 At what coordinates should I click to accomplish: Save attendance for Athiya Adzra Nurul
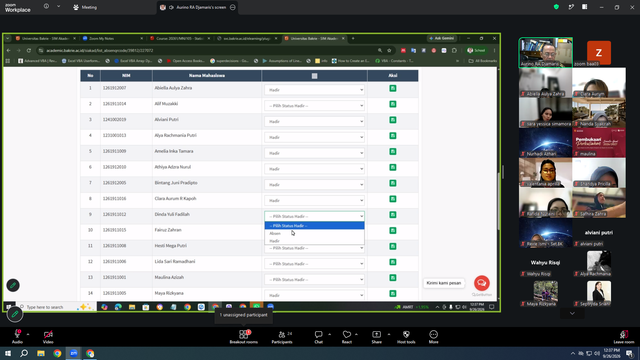[x=393, y=167]
